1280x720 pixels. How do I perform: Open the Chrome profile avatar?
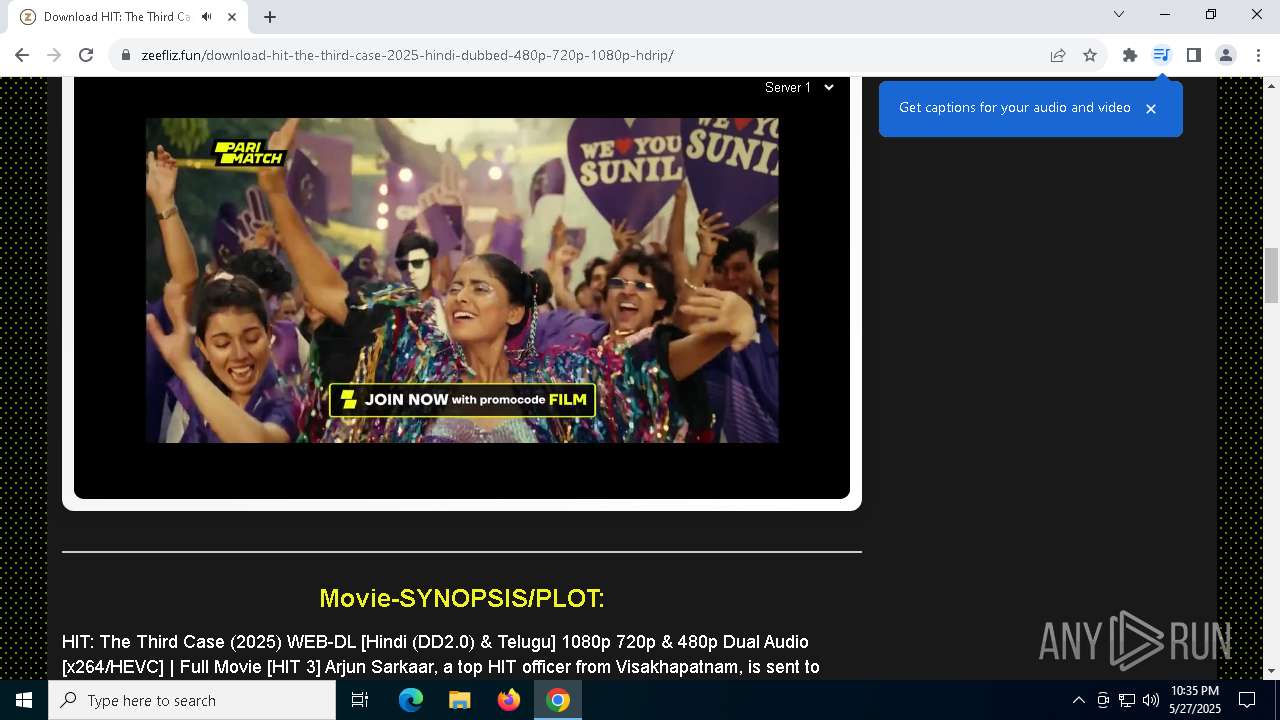click(1226, 55)
